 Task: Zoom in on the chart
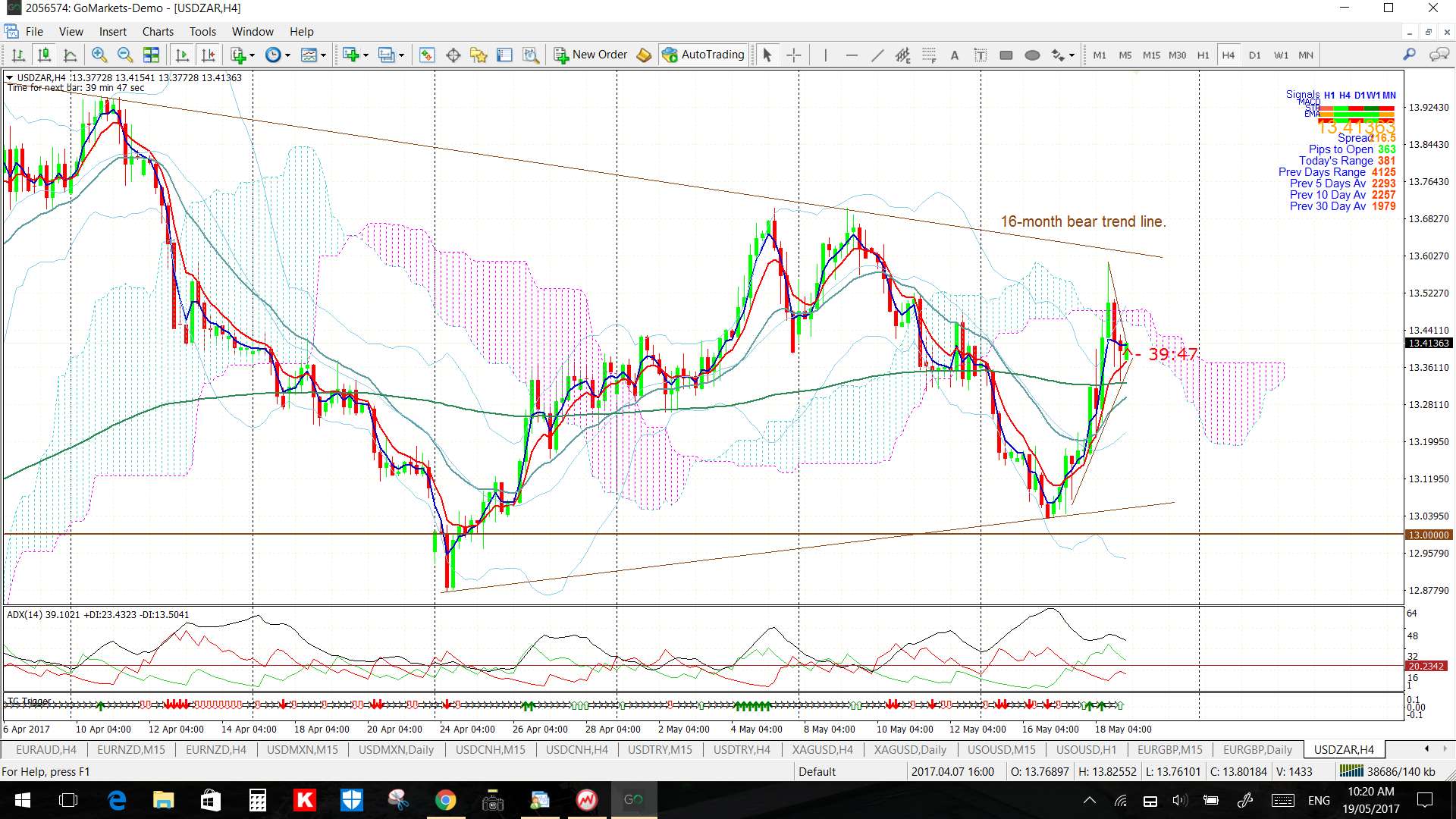coord(99,55)
